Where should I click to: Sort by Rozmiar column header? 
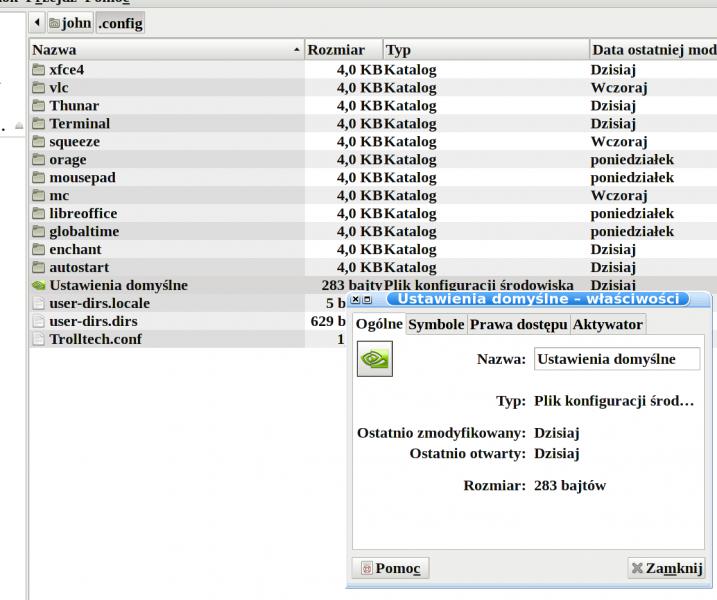point(342,50)
